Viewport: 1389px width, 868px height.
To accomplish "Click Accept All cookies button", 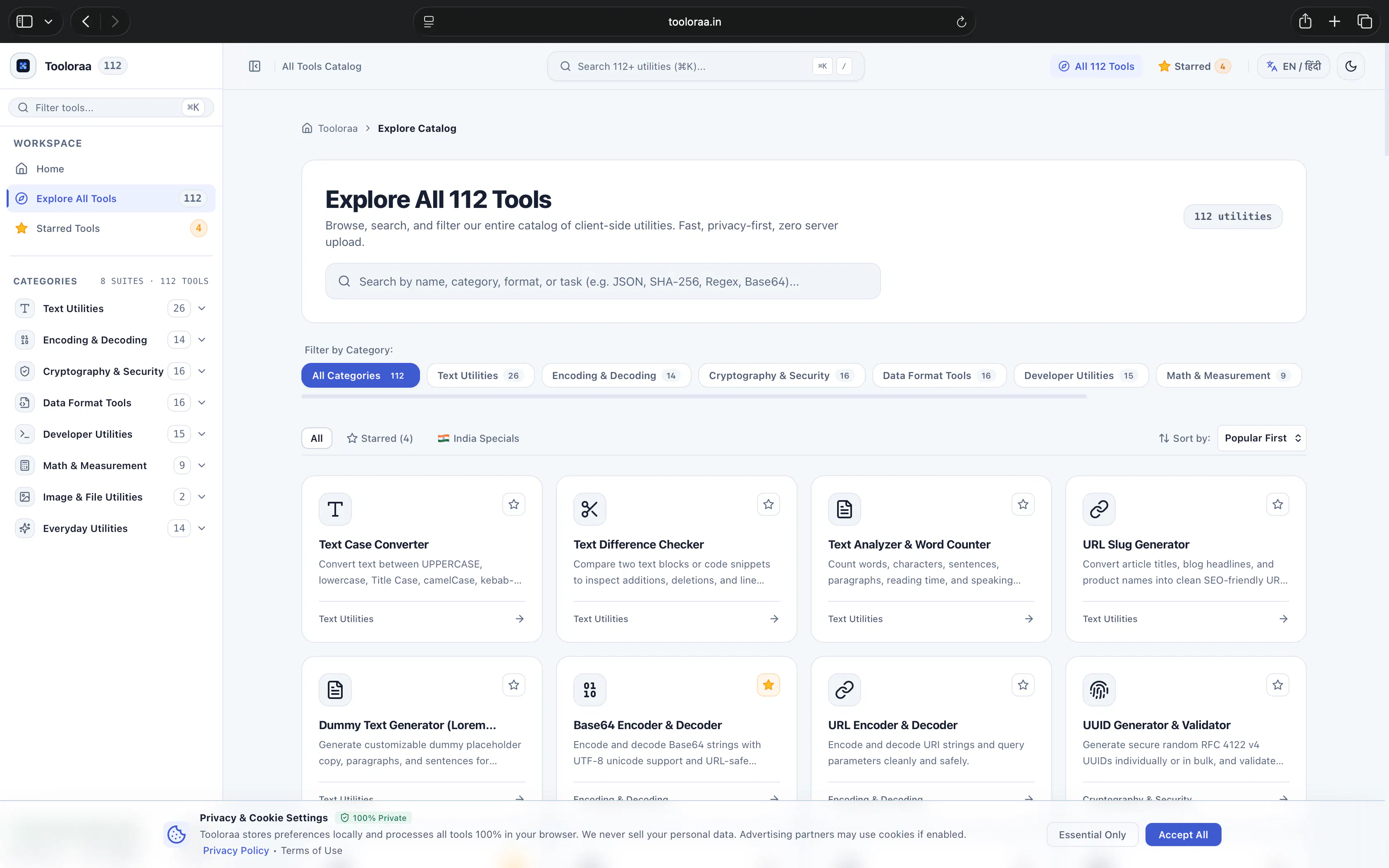I will tap(1183, 835).
